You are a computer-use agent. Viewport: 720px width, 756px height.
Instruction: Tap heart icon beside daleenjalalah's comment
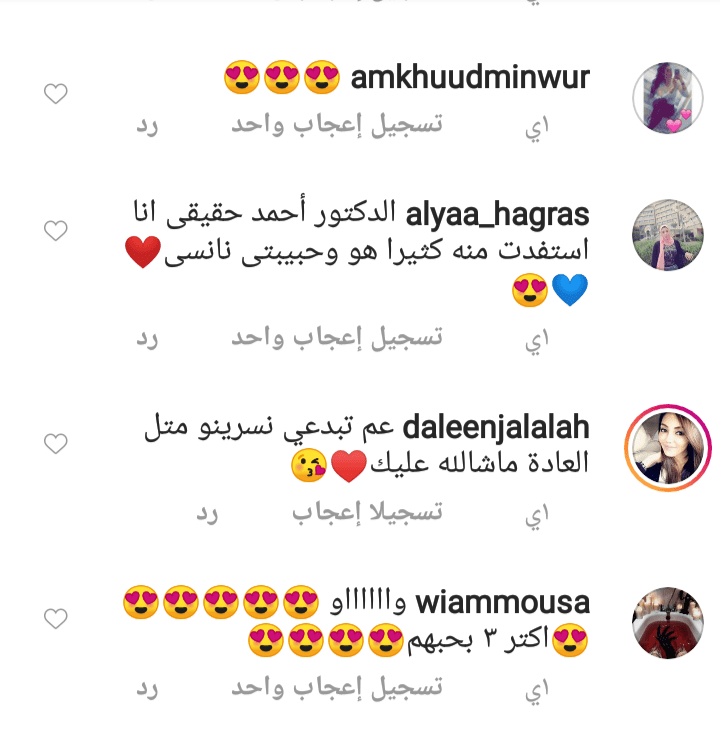tap(55, 443)
